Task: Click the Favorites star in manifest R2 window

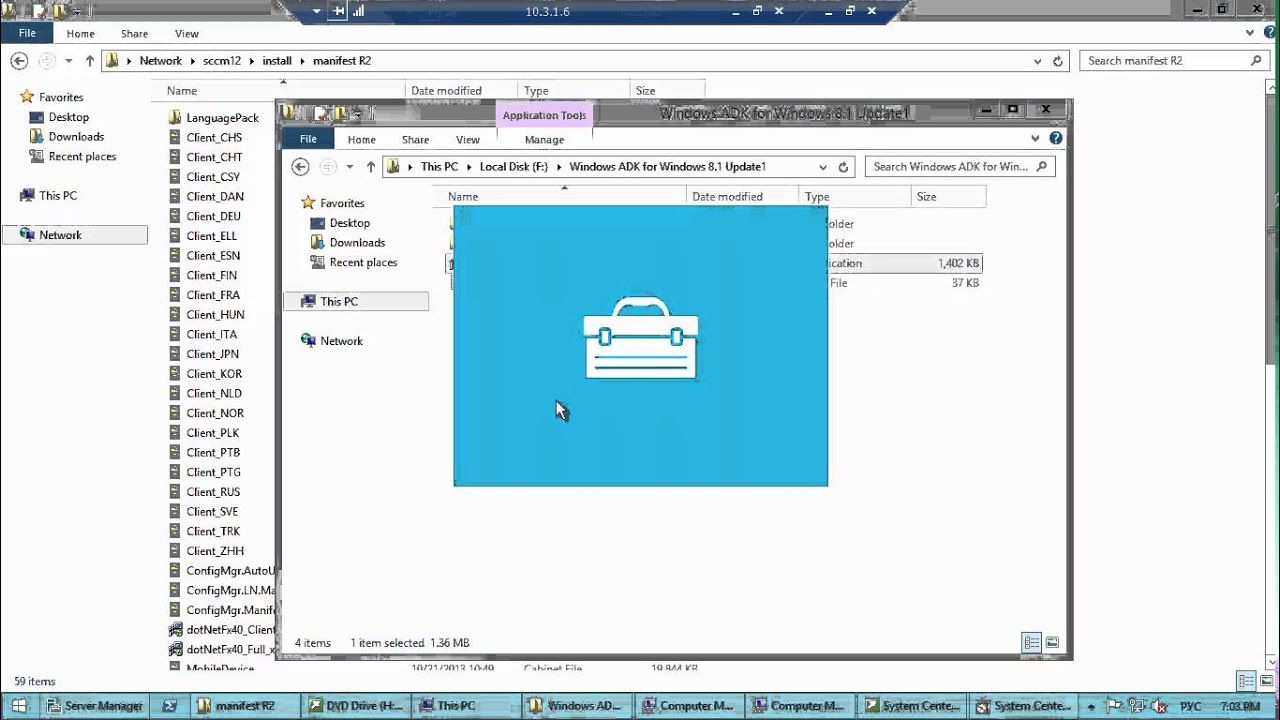Action: coord(27,97)
